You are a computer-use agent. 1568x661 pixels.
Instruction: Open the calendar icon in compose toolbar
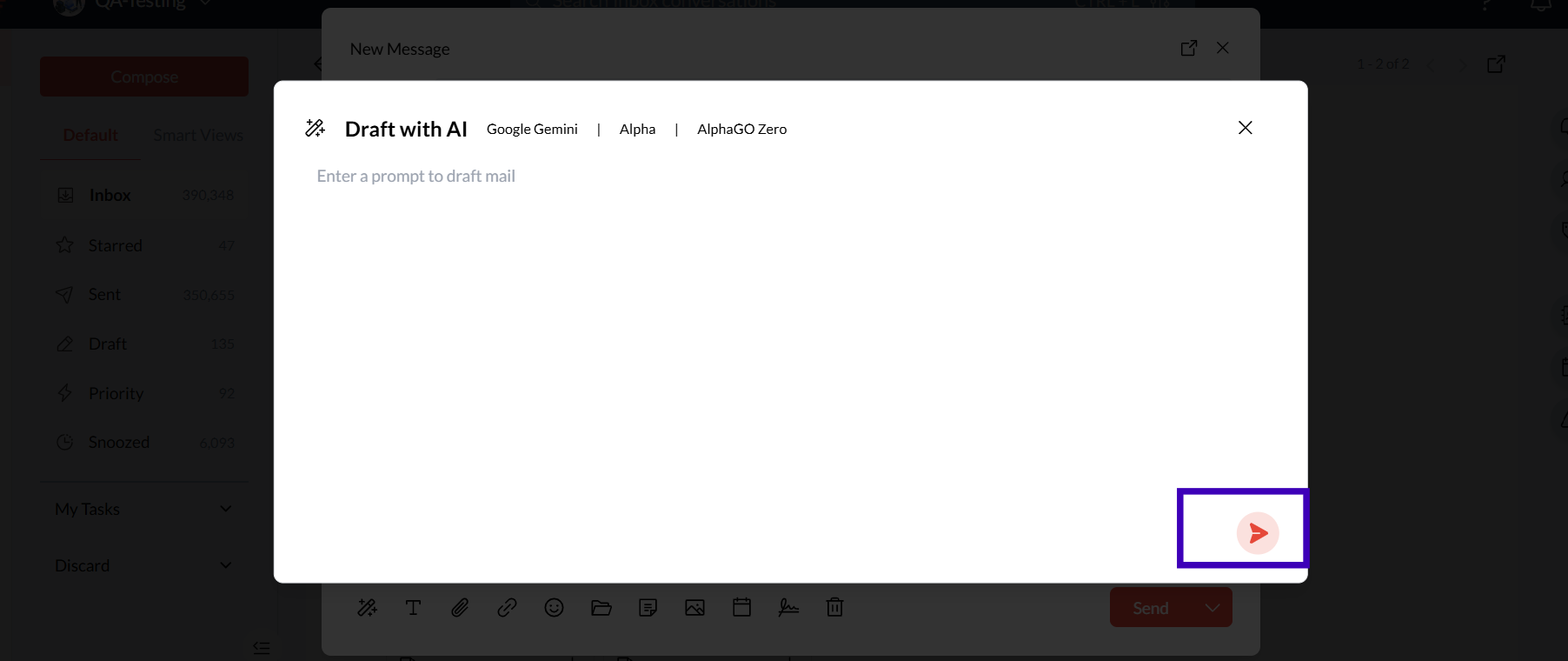[x=741, y=607]
